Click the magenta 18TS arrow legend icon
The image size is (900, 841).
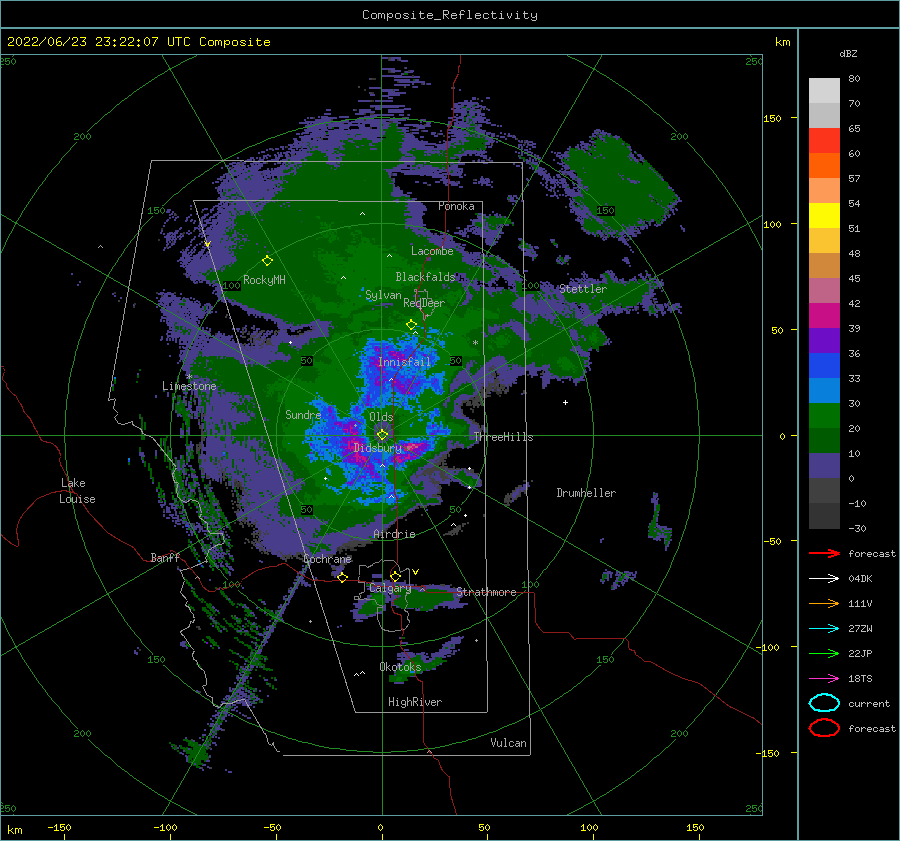point(824,679)
